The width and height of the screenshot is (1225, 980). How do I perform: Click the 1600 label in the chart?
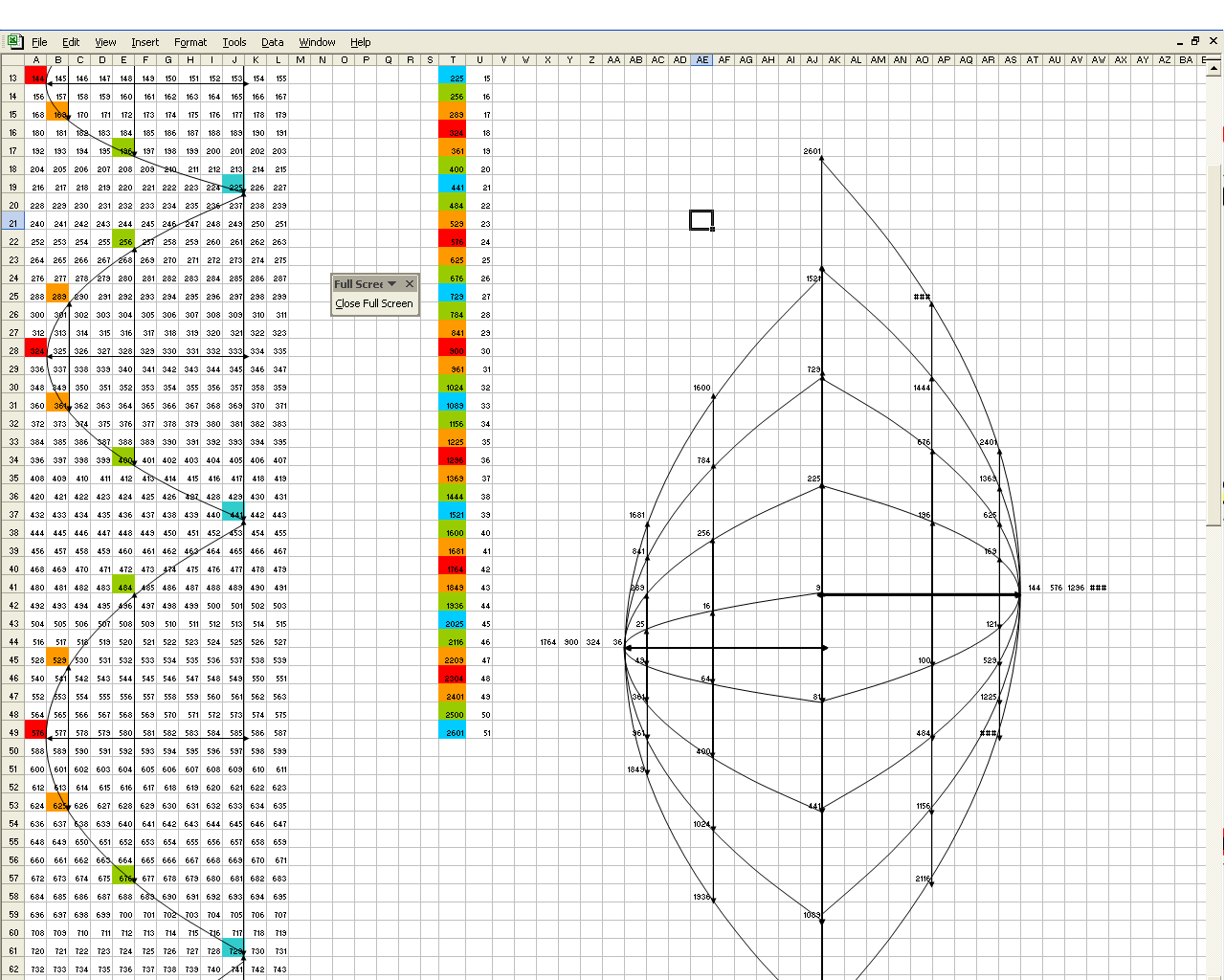point(702,388)
